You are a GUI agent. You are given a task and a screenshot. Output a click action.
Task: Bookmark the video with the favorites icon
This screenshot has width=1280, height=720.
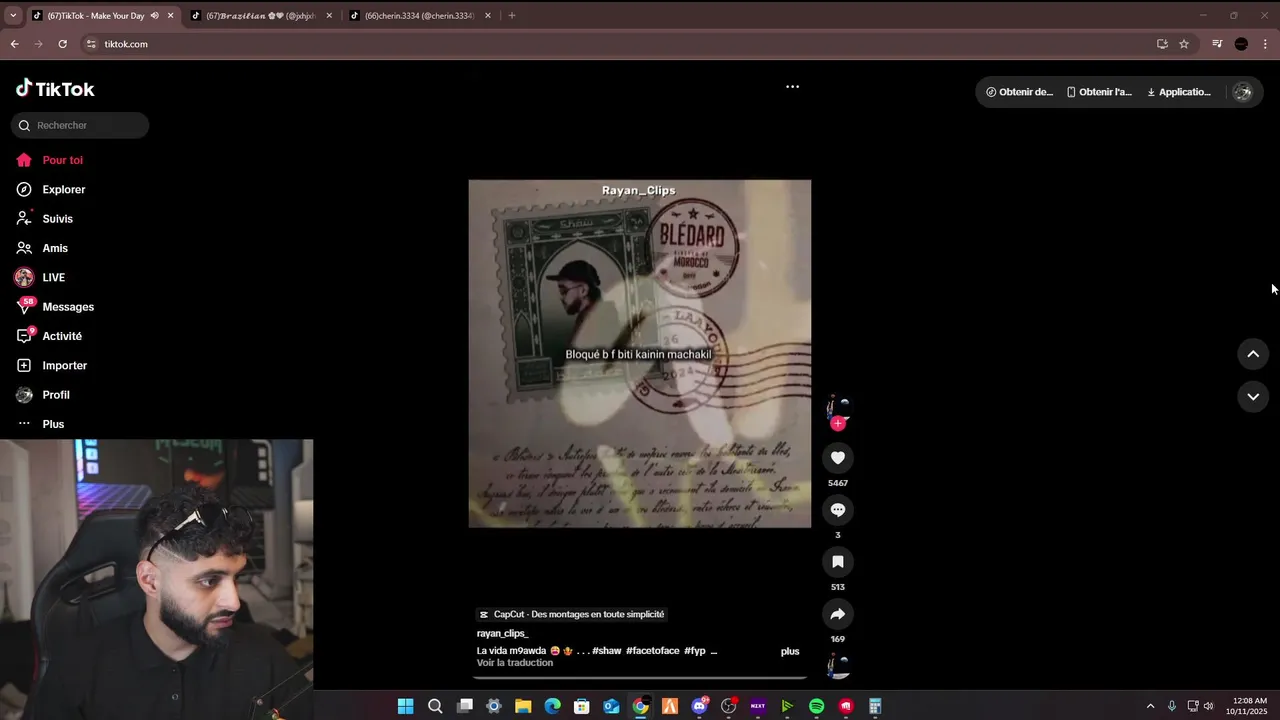tap(838, 562)
